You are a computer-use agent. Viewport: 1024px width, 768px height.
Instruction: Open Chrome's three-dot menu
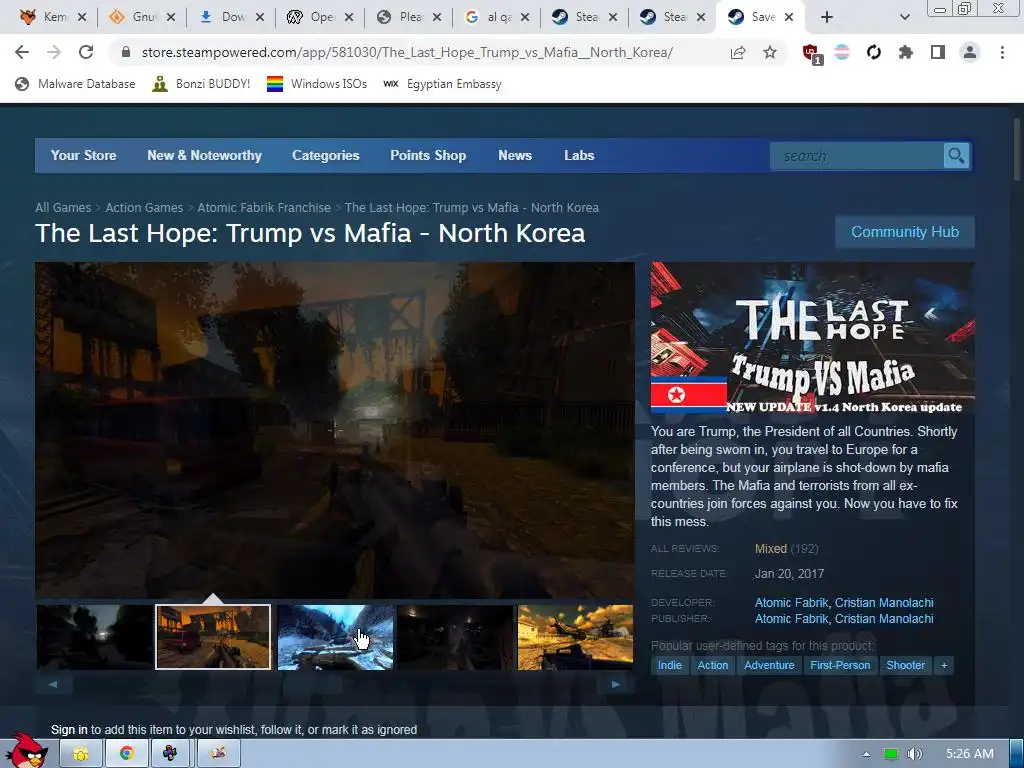click(1002, 52)
